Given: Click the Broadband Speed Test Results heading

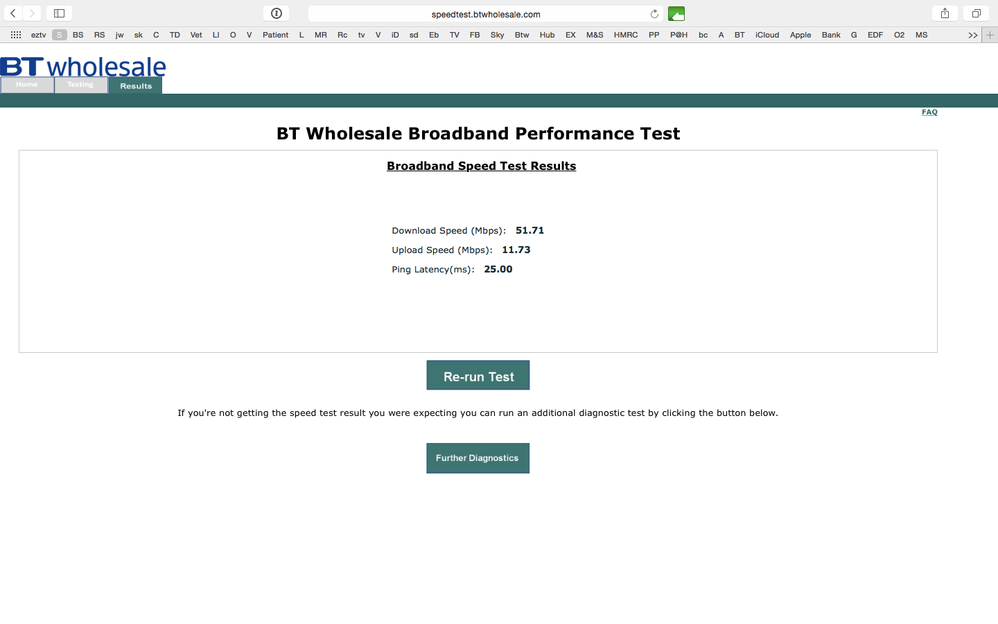Looking at the screenshot, I should (x=481, y=166).
